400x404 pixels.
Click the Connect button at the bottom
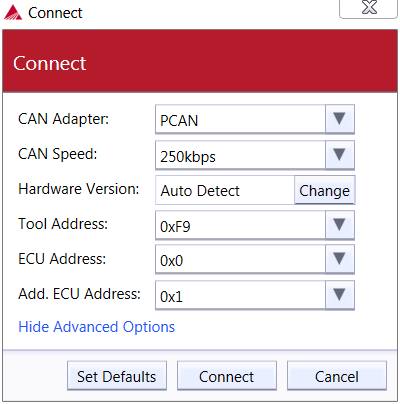click(x=227, y=376)
